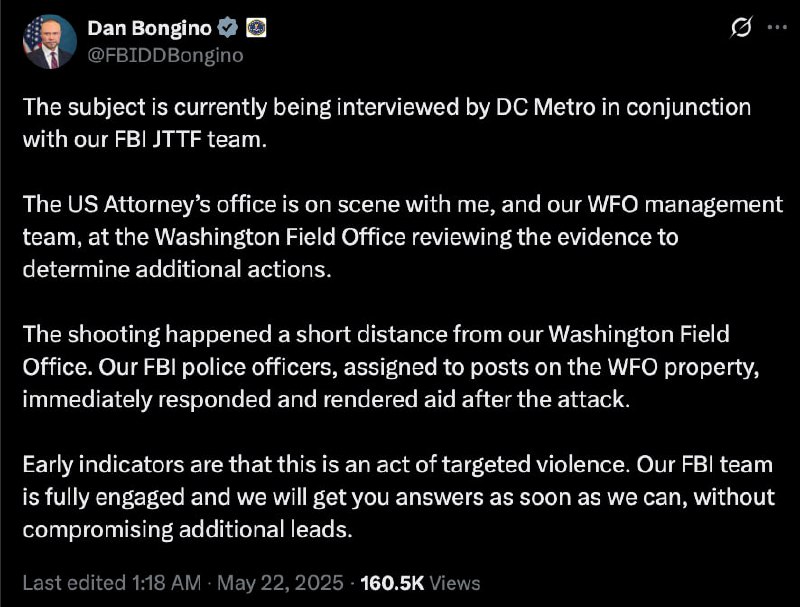The image size is (800, 607).
Task: Click the Views label
Action: point(455,583)
